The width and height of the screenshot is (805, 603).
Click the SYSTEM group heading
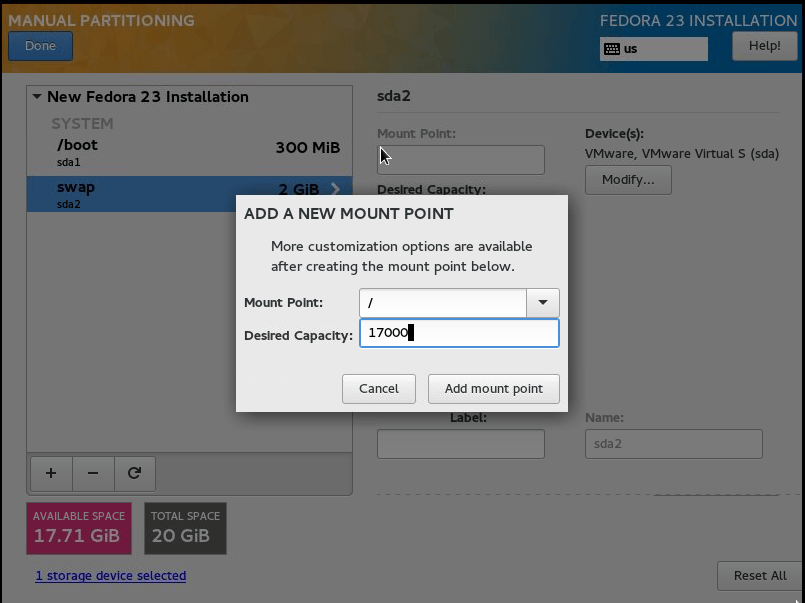click(x=82, y=124)
